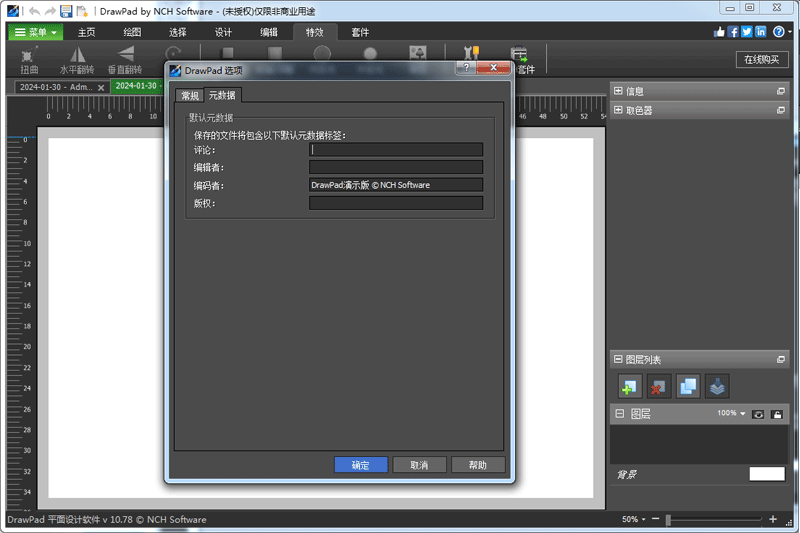This screenshot has width=800, height=533.
Task: Click the Undo arrow in title bar
Action: point(34,11)
